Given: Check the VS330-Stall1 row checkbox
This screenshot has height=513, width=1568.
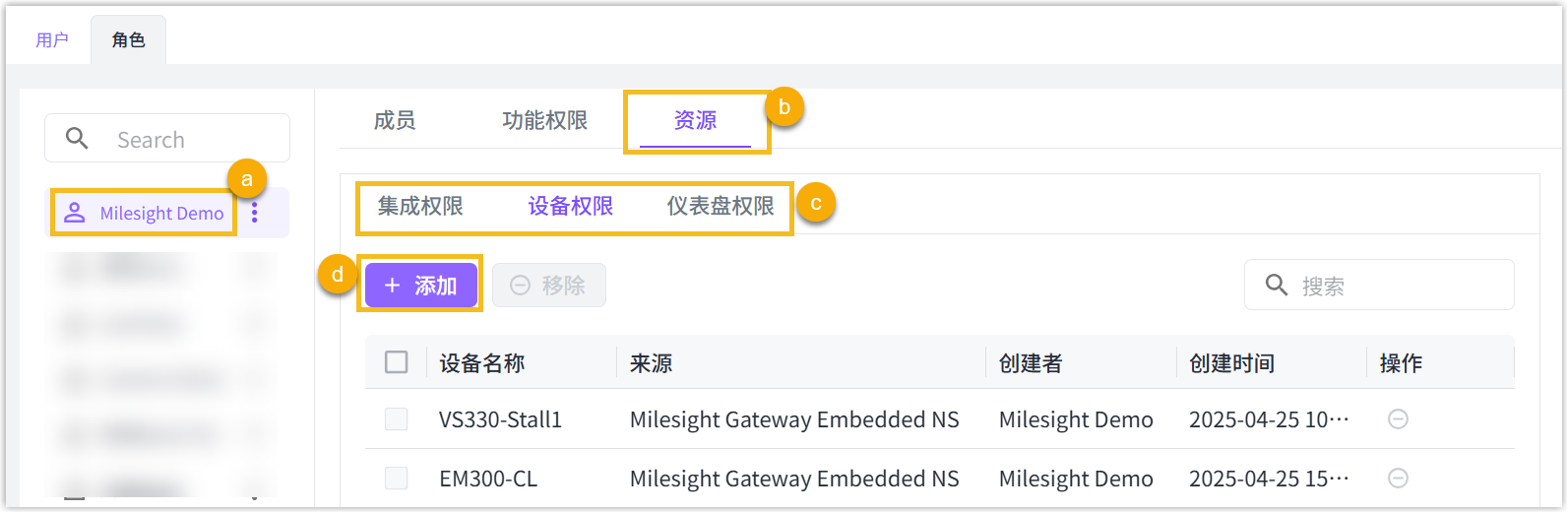Looking at the screenshot, I should 397,419.
